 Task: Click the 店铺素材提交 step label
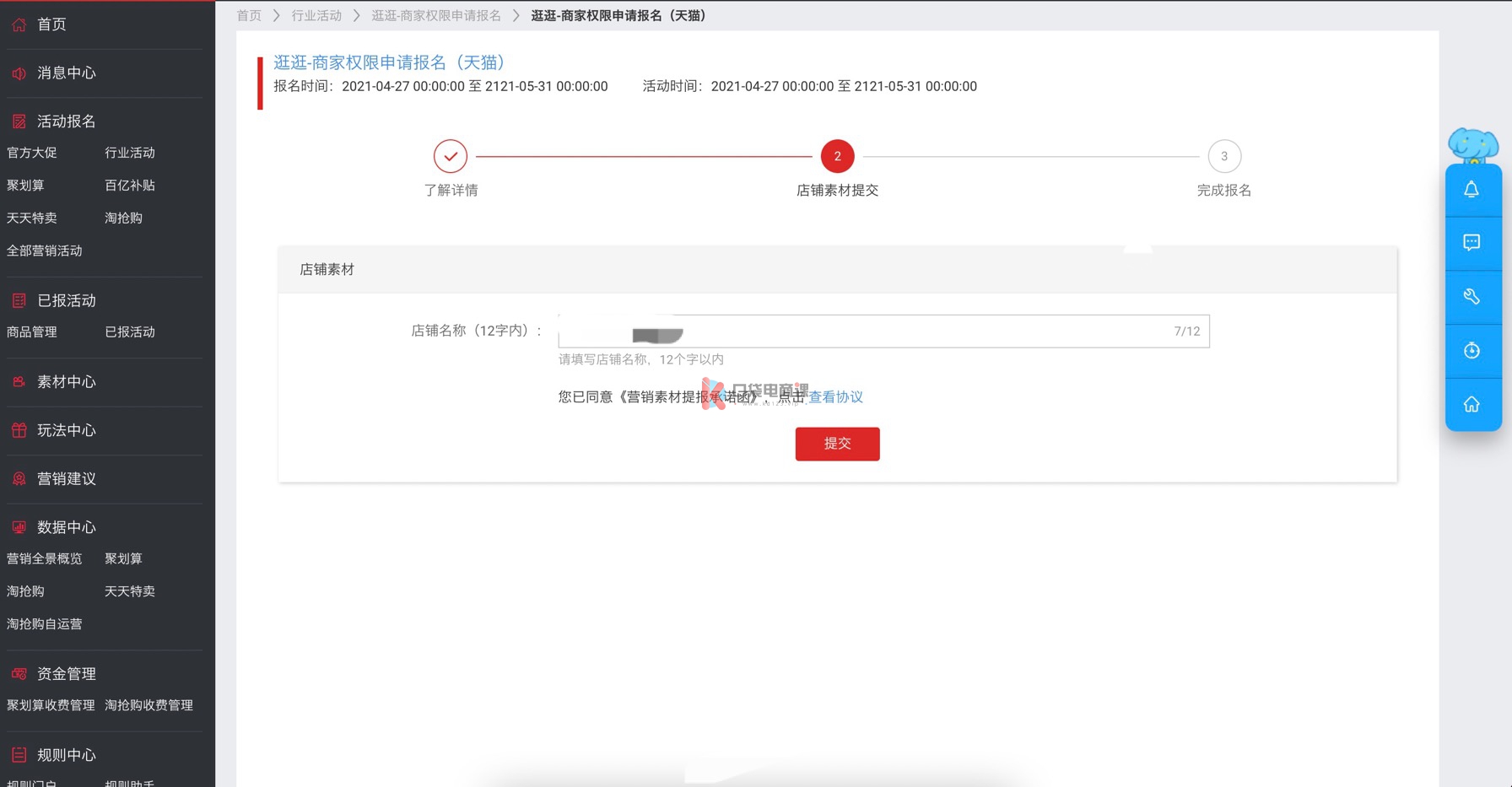837,191
